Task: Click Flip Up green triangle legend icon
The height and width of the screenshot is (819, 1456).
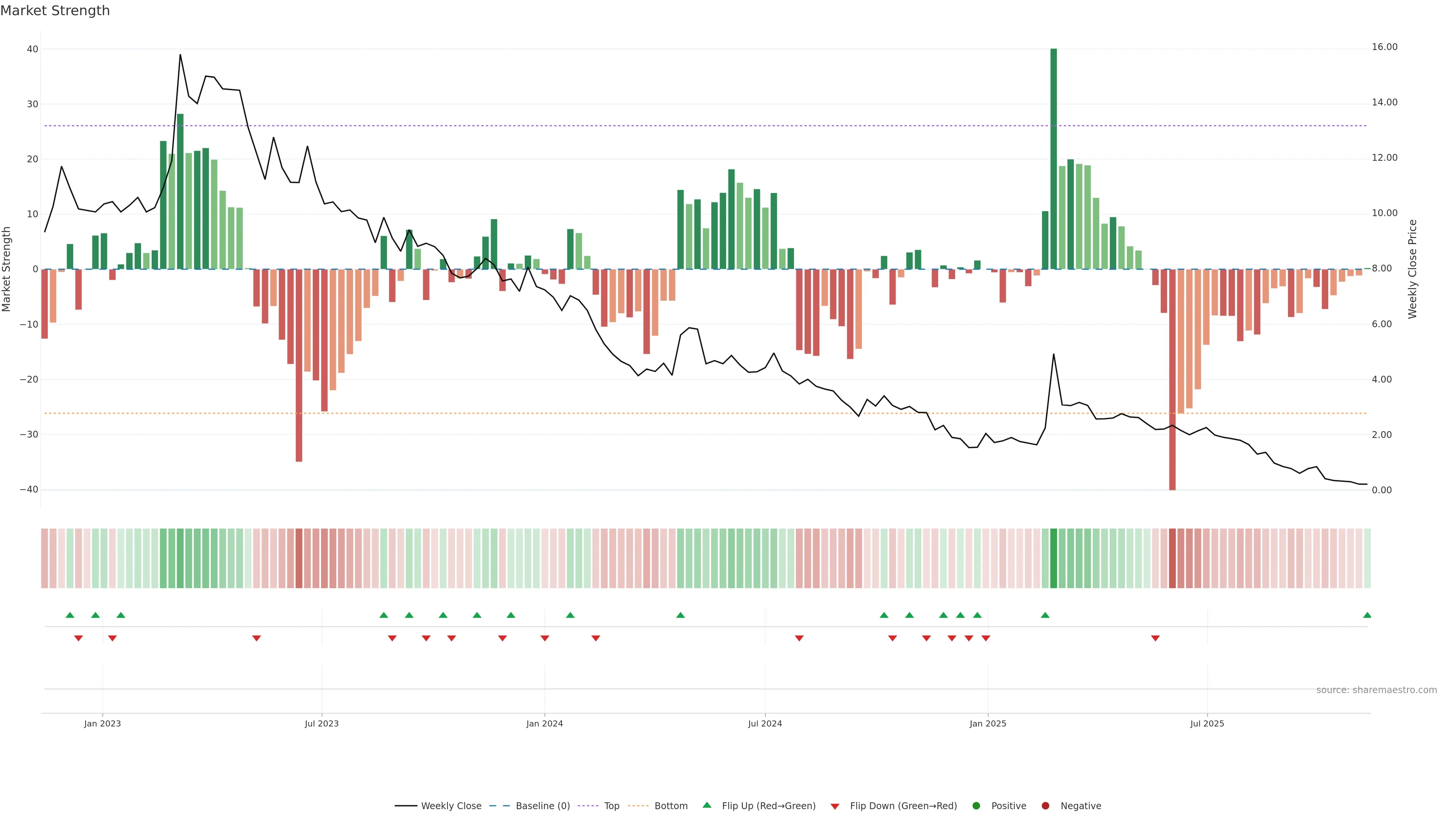Action: coord(706,805)
